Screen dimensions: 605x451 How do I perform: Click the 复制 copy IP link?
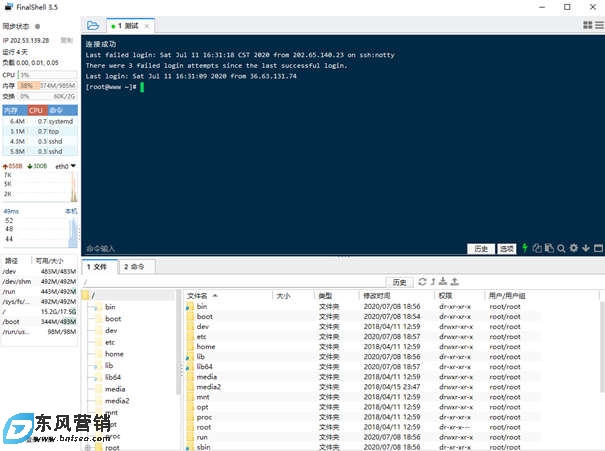click(66, 41)
